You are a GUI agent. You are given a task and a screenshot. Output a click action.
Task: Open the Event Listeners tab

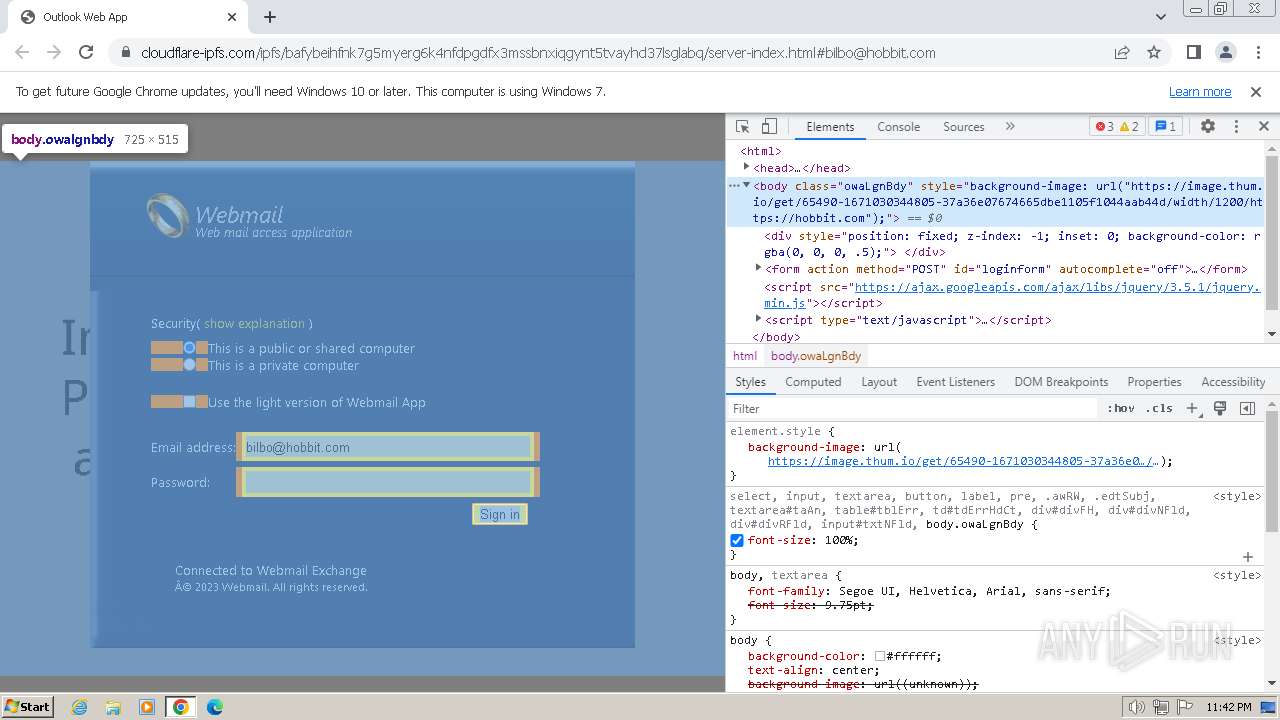pos(955,382)
